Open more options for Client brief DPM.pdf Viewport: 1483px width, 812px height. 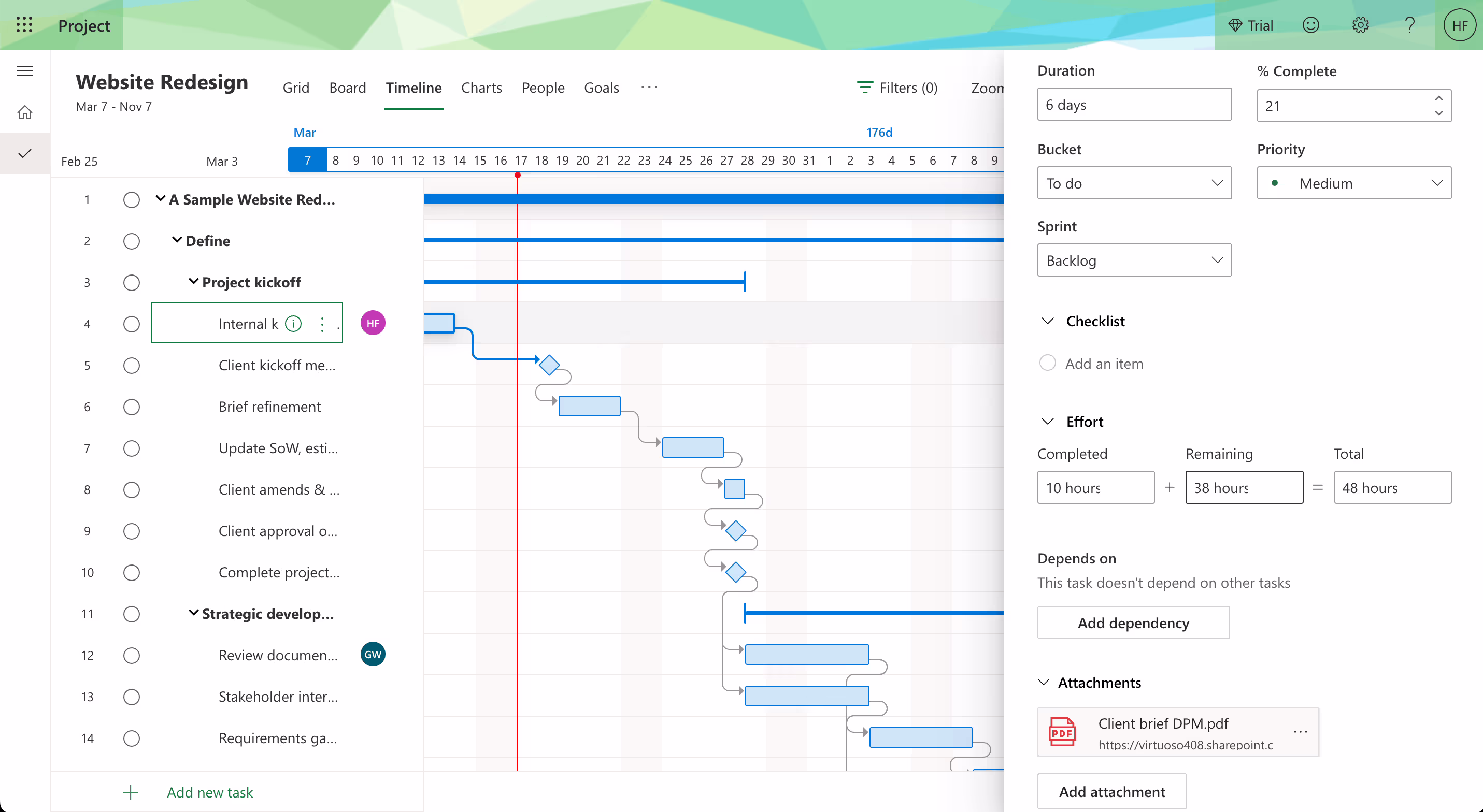(1300, 731)
